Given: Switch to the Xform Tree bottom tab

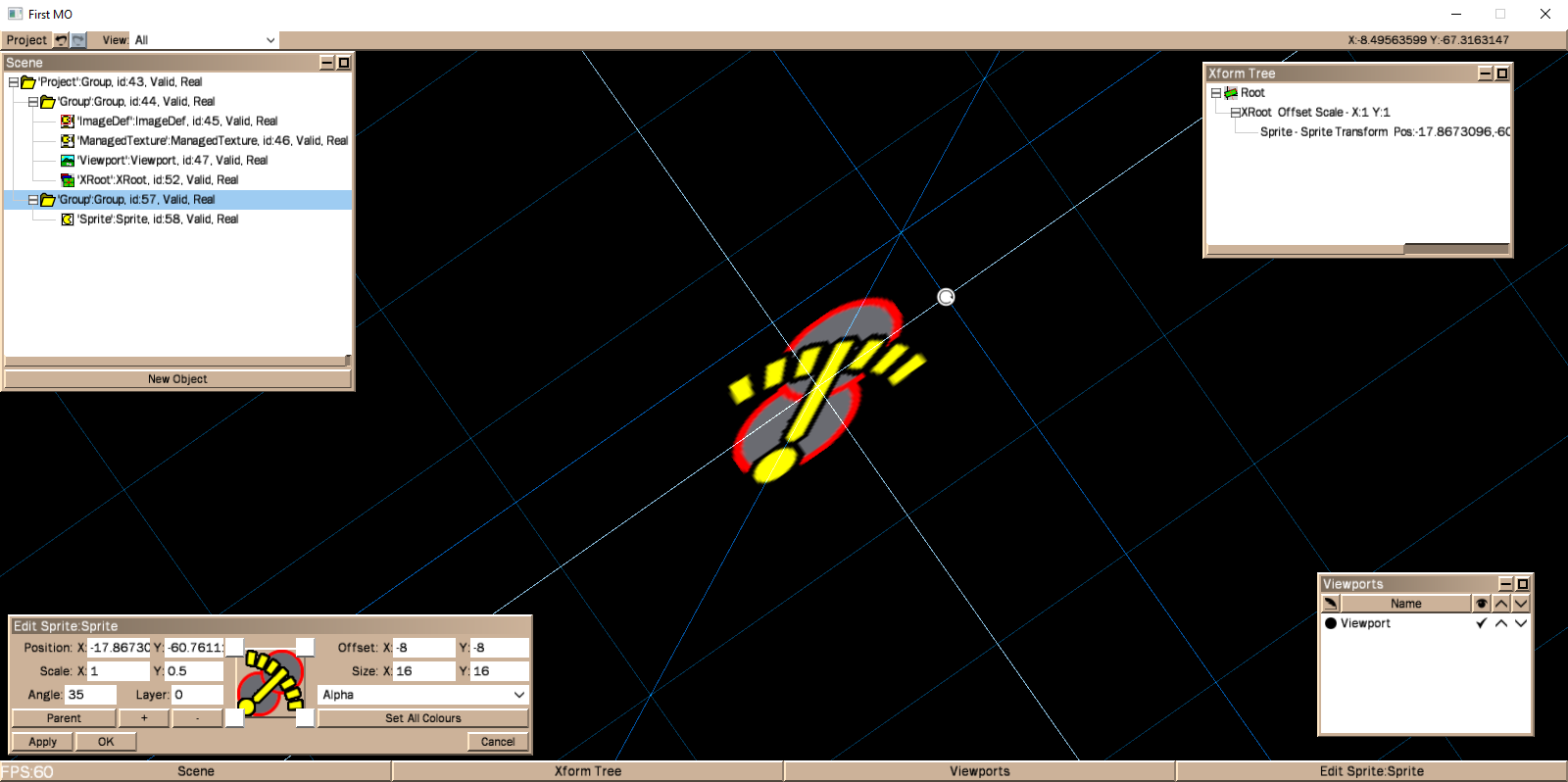Looking at the screenshot, I should (588, 771).
